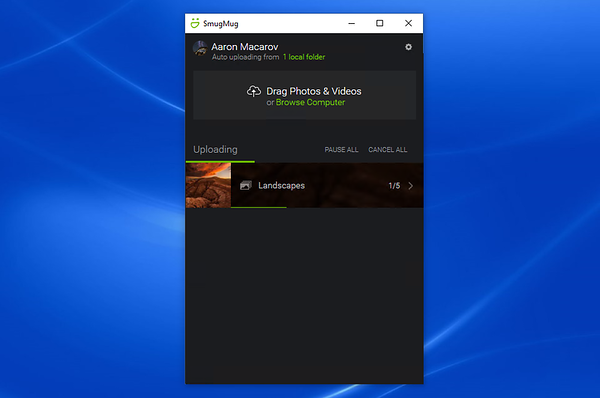Image resolution: width=600 pixels, height=398 pixels.
Task: Select the Uploading tab
Action: pos(215,150)
